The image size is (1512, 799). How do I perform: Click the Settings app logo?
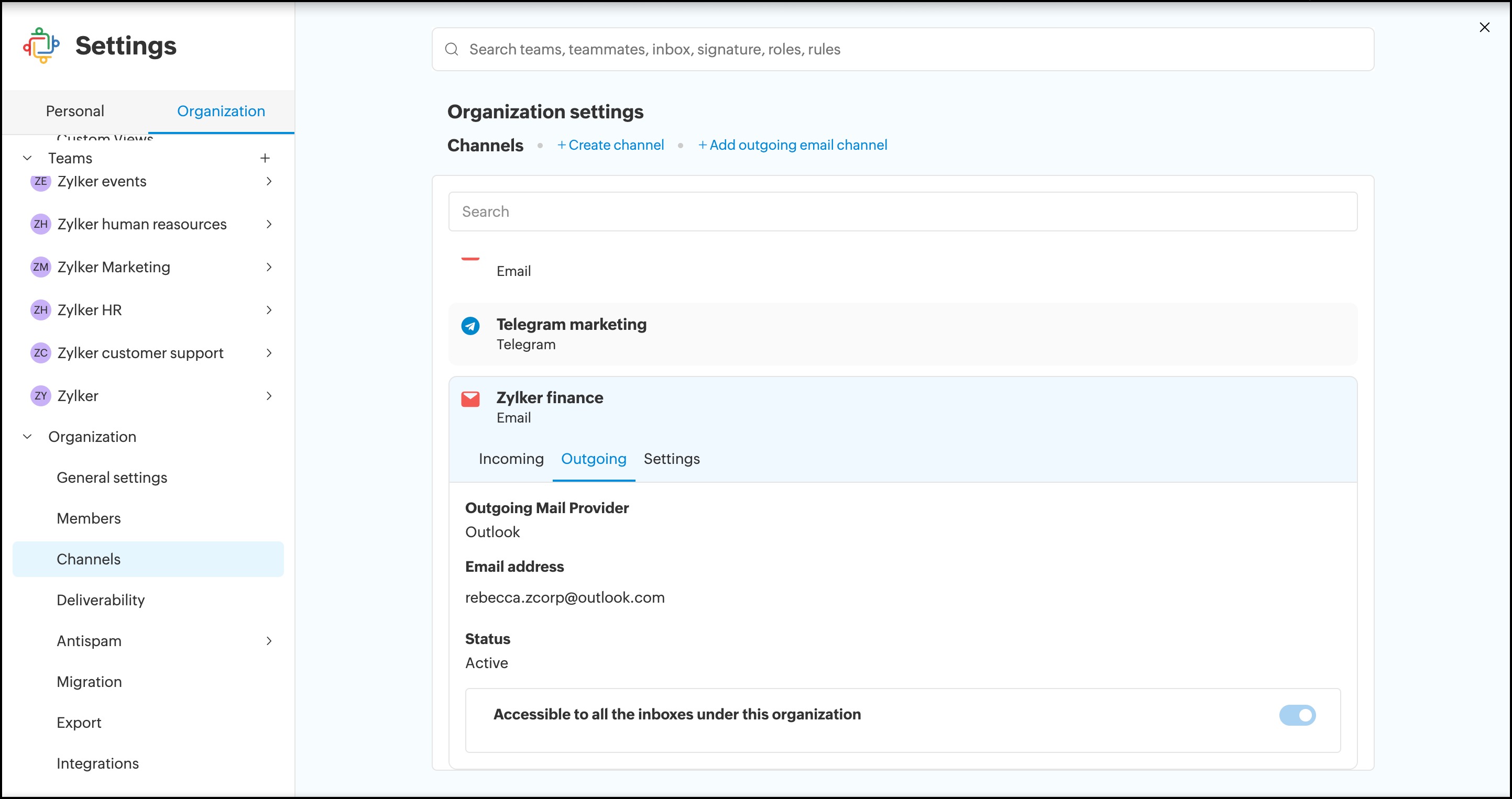pos(41,45)
